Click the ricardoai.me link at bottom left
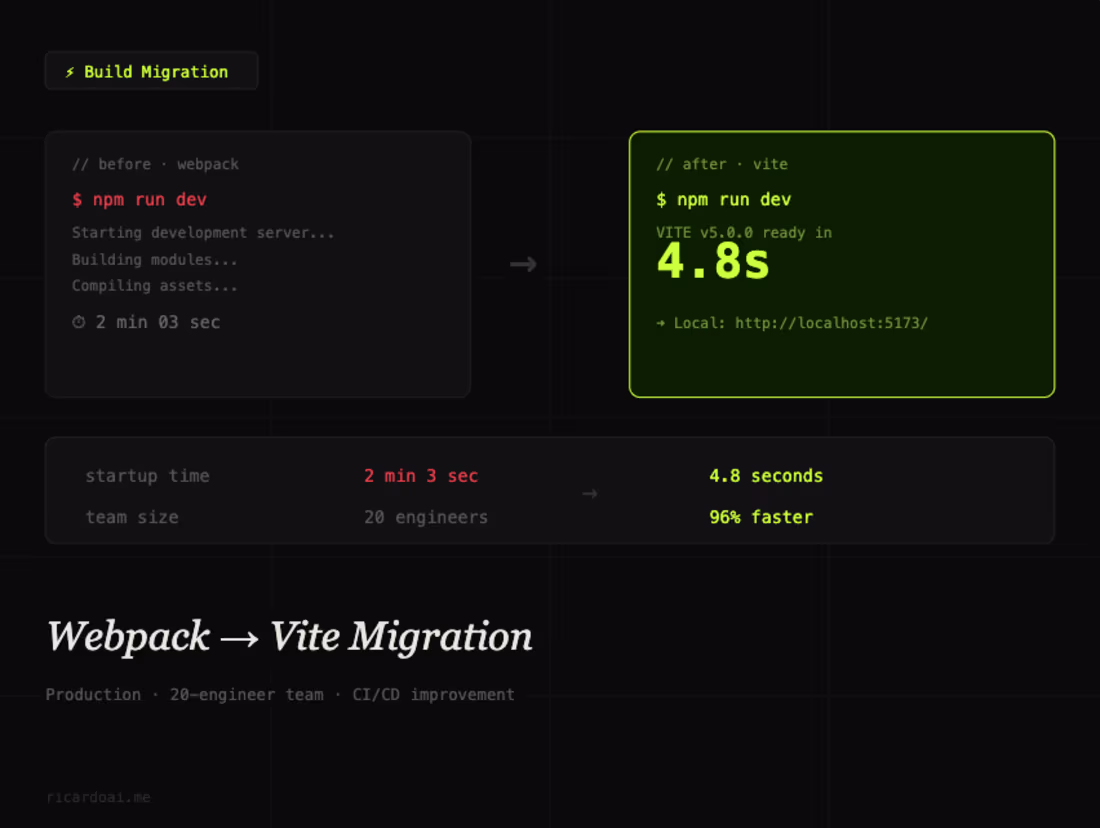1100x828 pixels. (97, 797)
